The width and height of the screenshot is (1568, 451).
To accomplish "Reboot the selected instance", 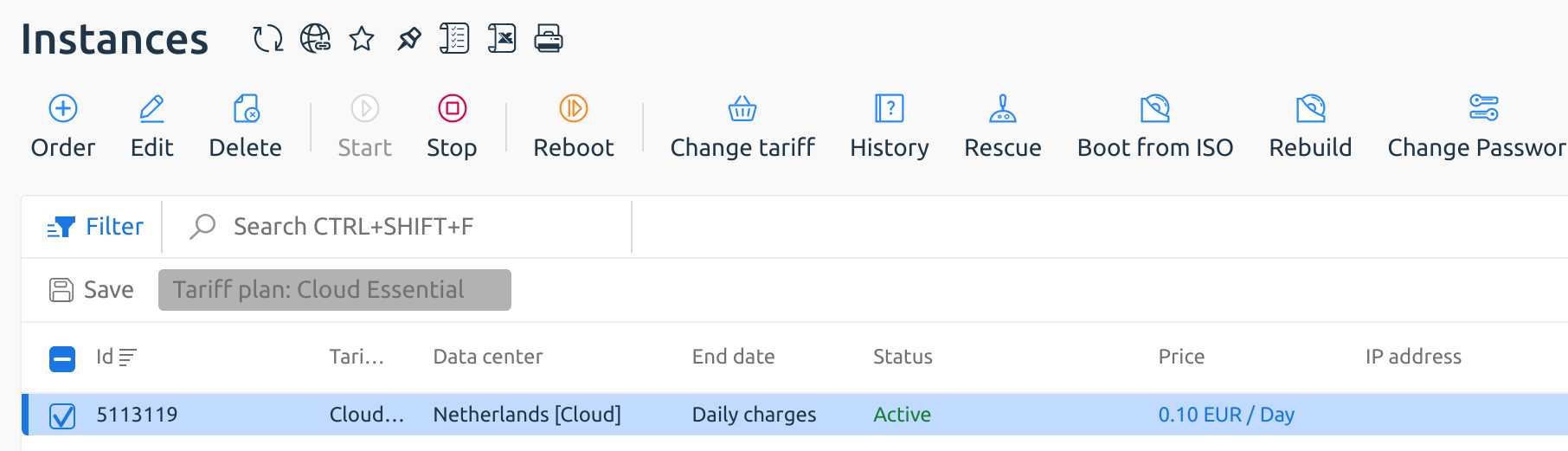I will tap(574, 127).
